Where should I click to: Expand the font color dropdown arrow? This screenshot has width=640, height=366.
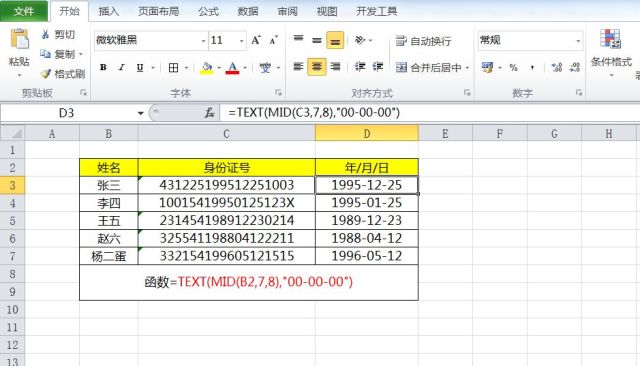(245, 67)
